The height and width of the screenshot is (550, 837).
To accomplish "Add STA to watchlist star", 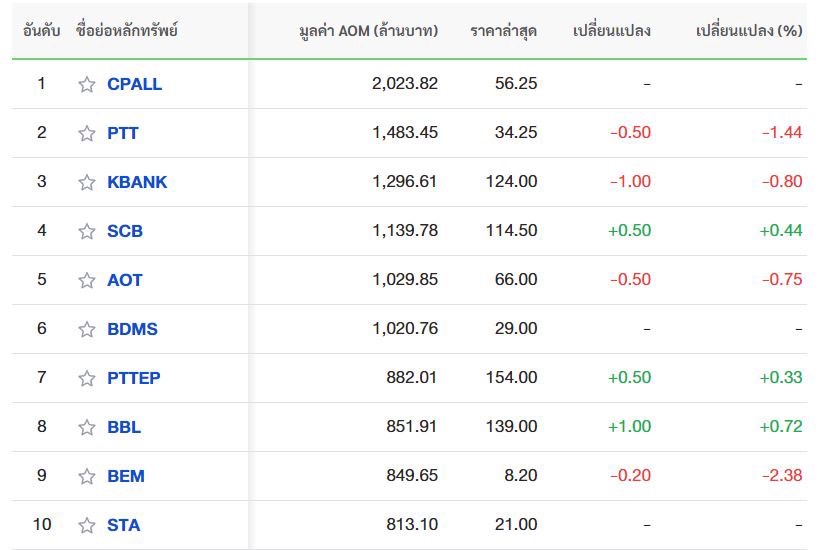I will coord(86,525).
